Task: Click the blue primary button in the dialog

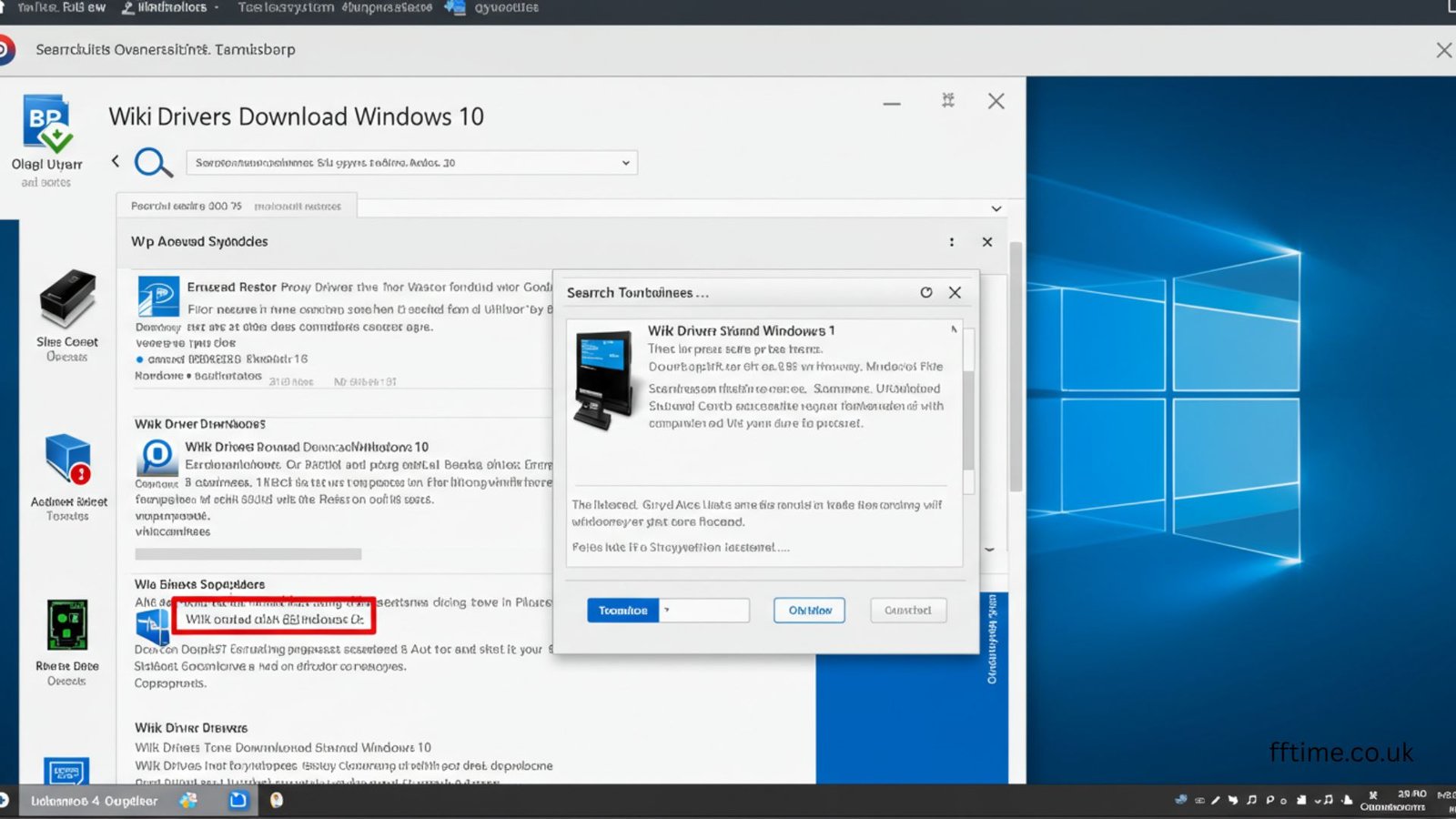Action: (623, 611)
